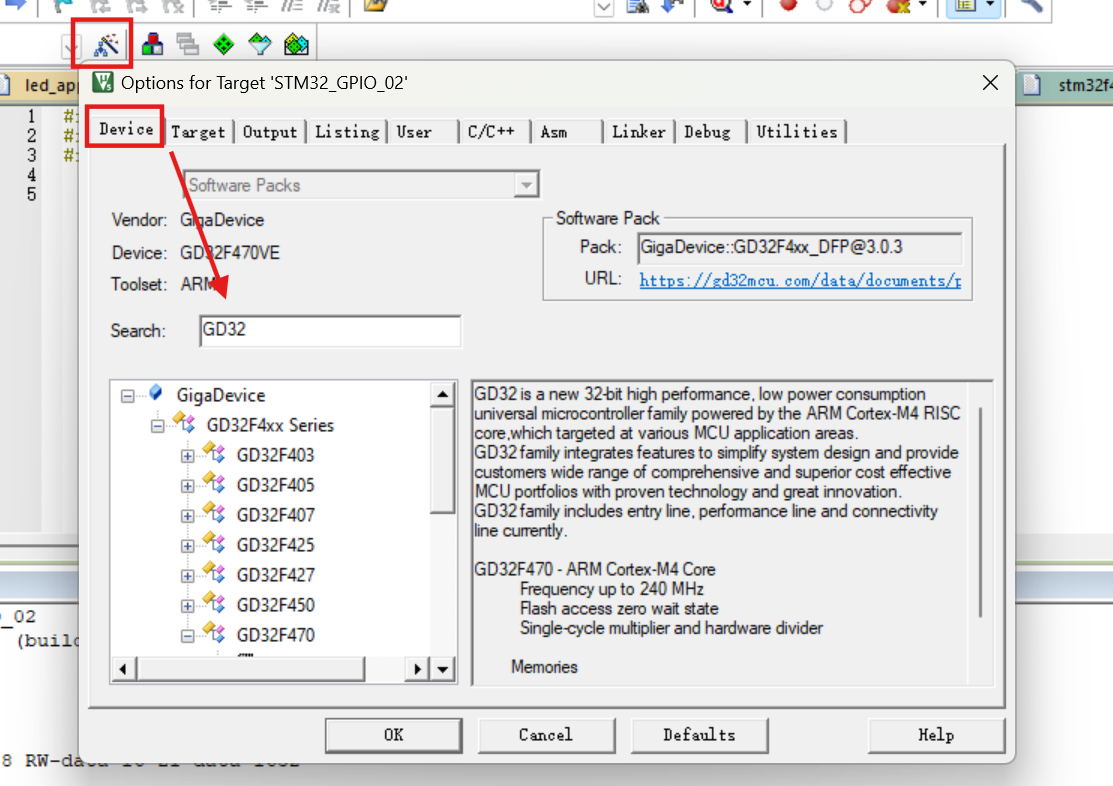Click the Help button

(x=936, y=735)
